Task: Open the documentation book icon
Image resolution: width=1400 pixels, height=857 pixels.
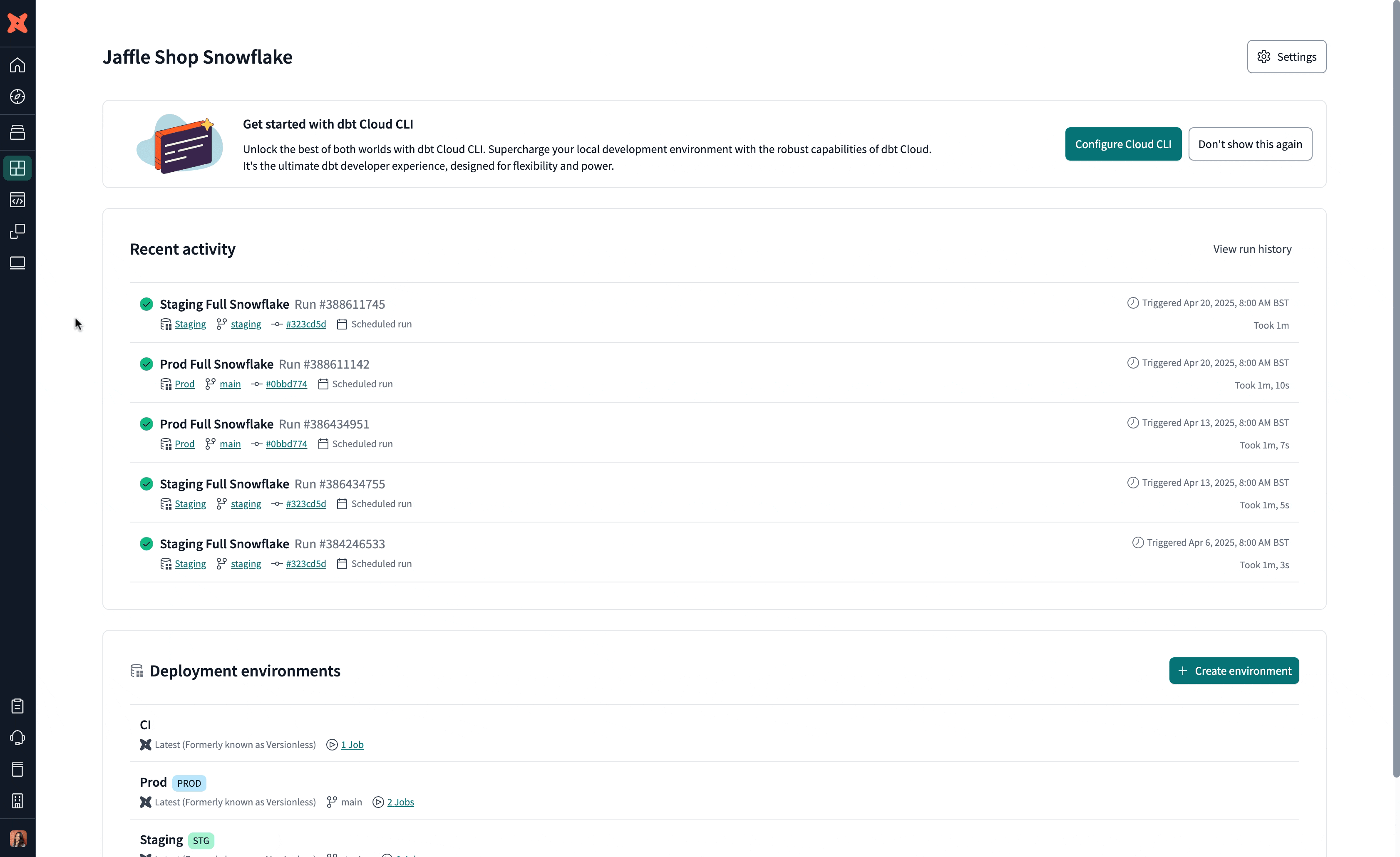Action: (17, 770)
